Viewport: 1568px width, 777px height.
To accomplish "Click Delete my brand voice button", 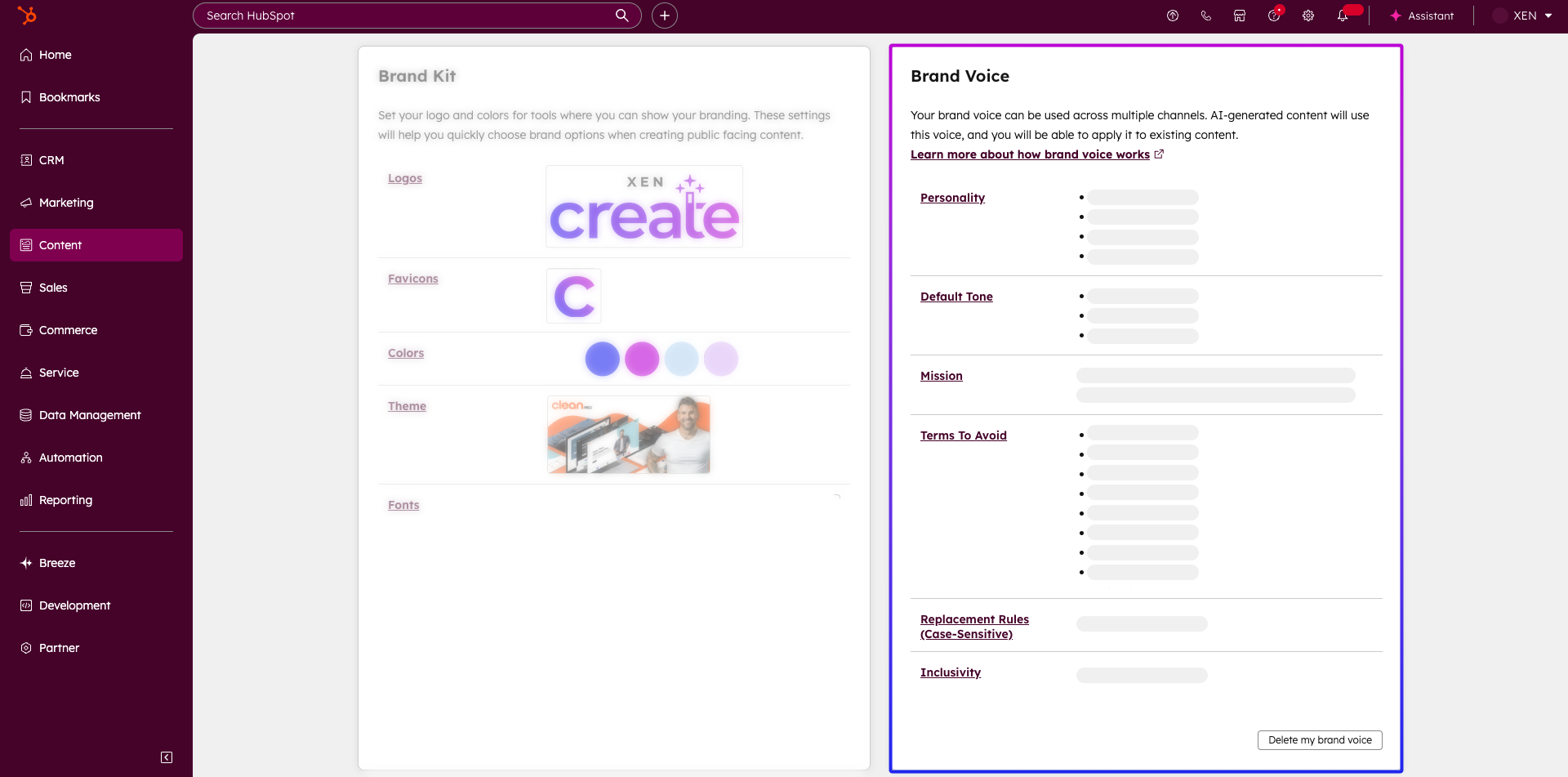I will tap(1320, 740).
